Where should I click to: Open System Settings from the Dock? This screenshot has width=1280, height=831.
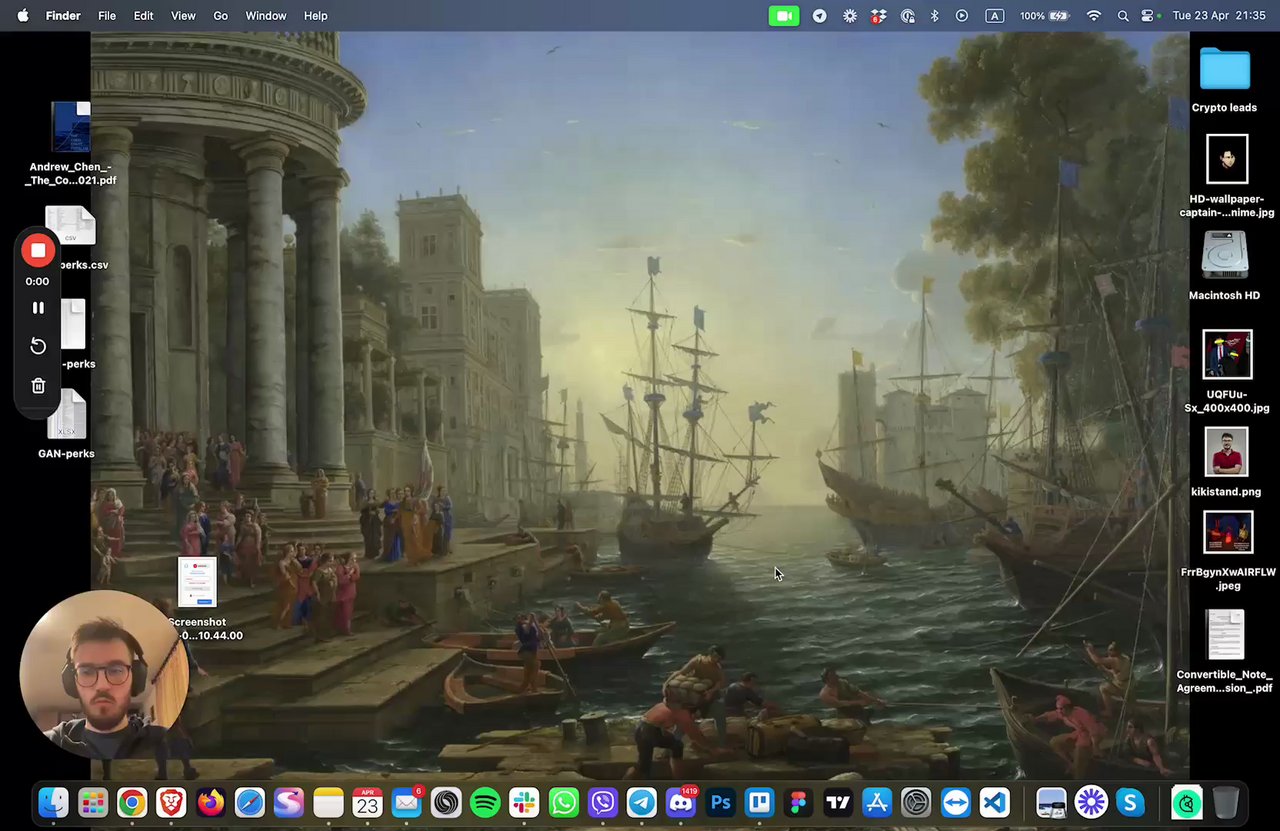click(x=916, y=802)
